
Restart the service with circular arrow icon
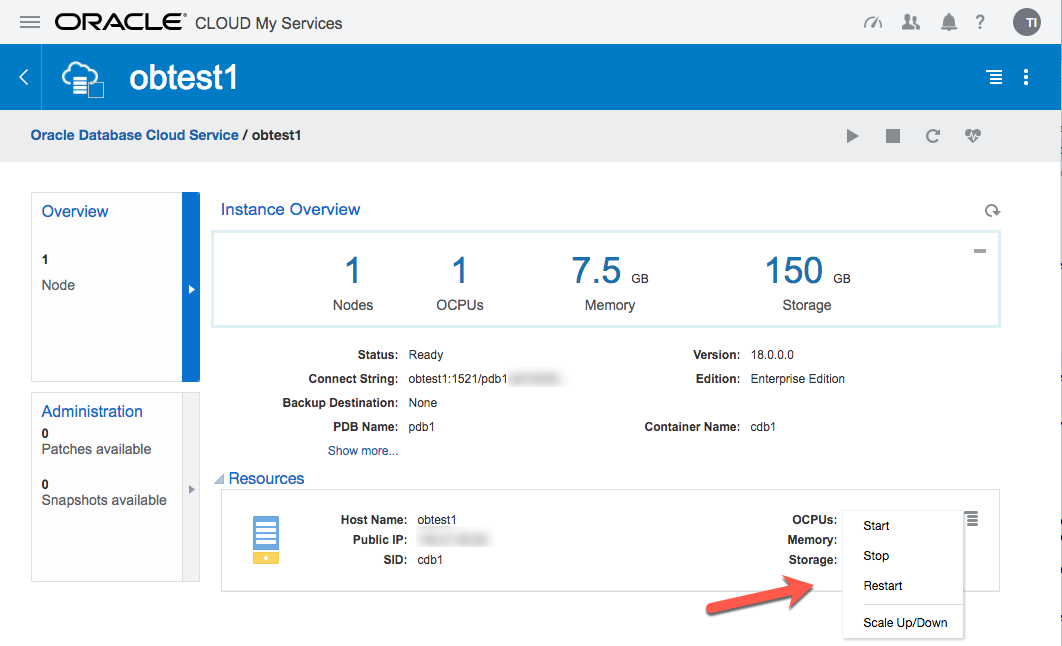coord(933,136)
